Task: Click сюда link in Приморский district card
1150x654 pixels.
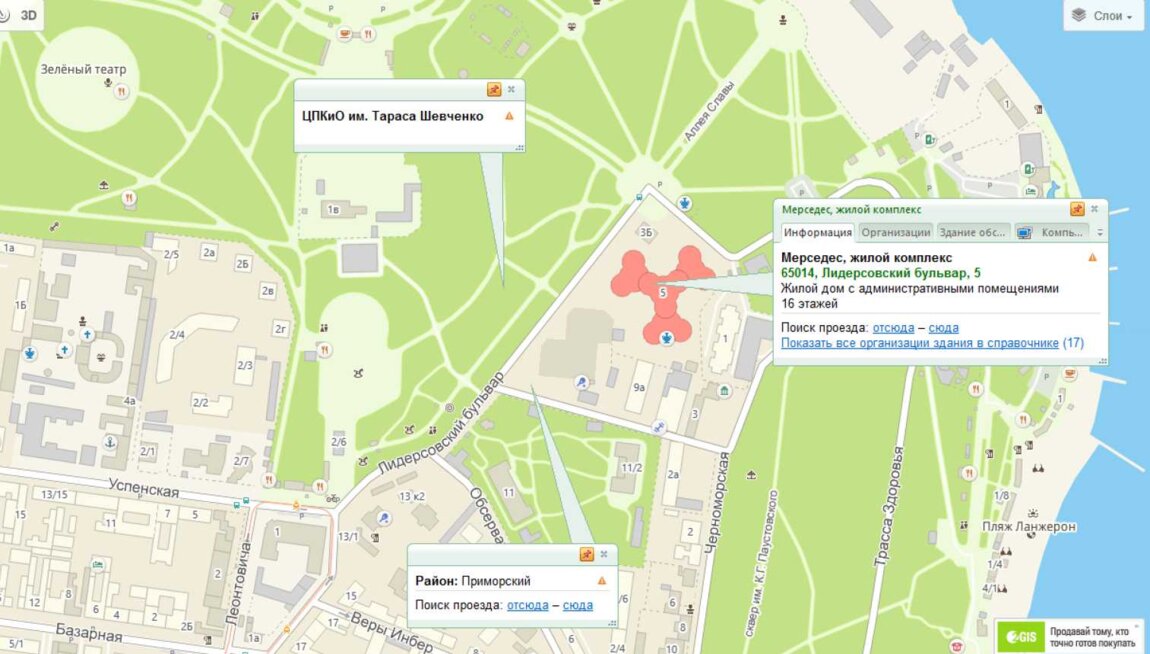Action: click(x=578, y=605)
